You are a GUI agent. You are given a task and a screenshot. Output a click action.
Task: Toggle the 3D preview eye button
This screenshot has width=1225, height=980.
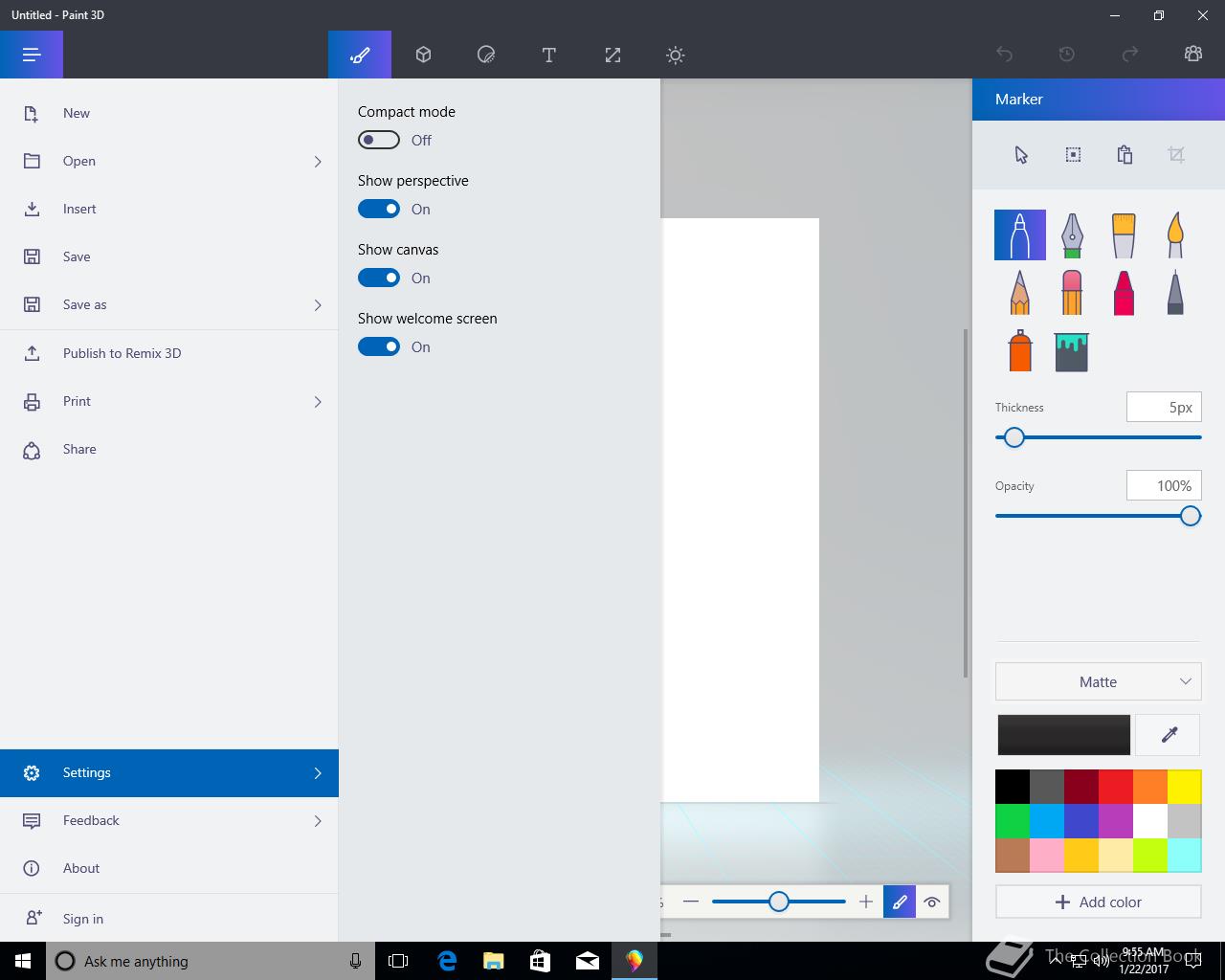click(x=932, y=902)
